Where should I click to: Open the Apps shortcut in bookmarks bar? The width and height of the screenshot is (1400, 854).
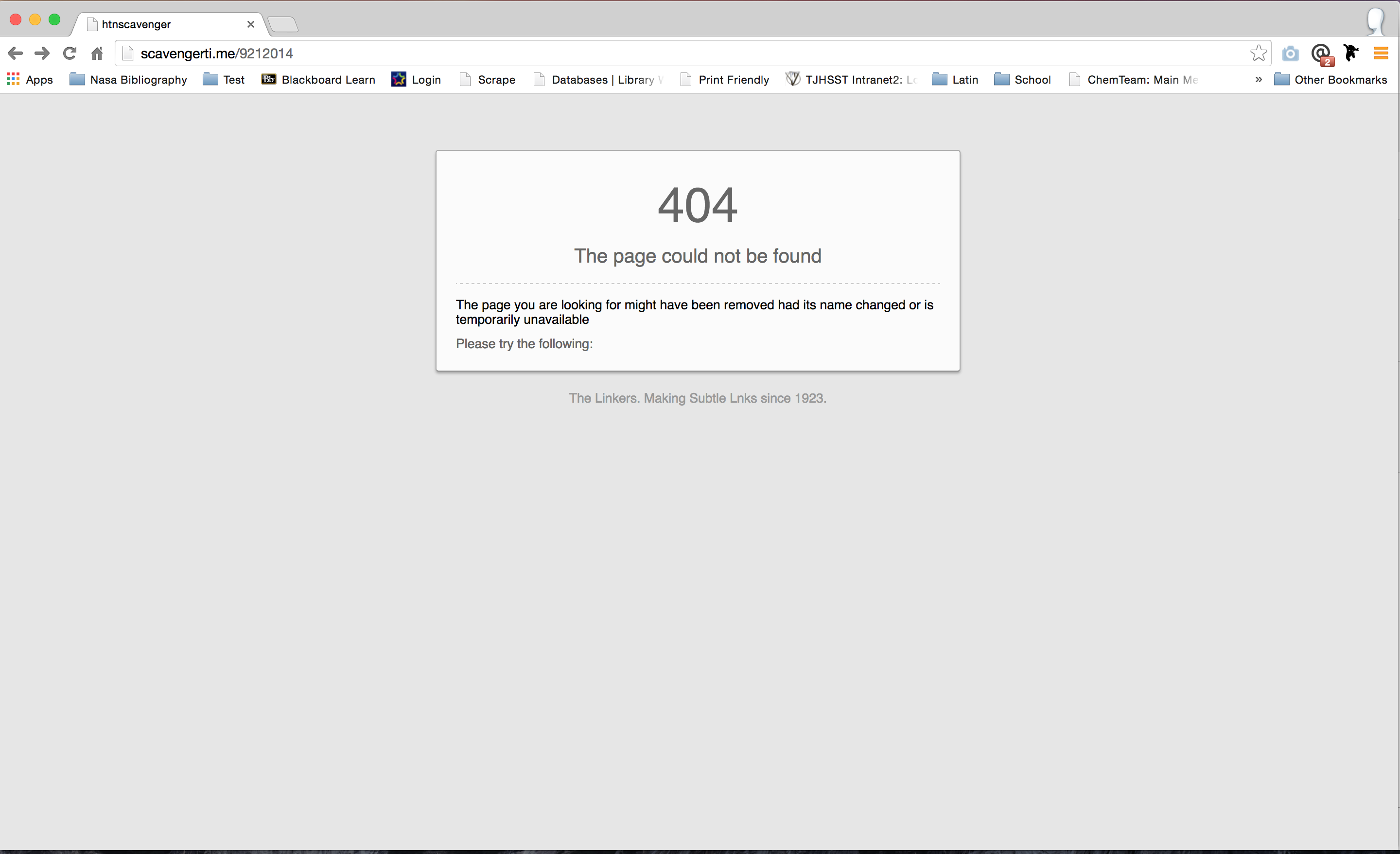30,80
